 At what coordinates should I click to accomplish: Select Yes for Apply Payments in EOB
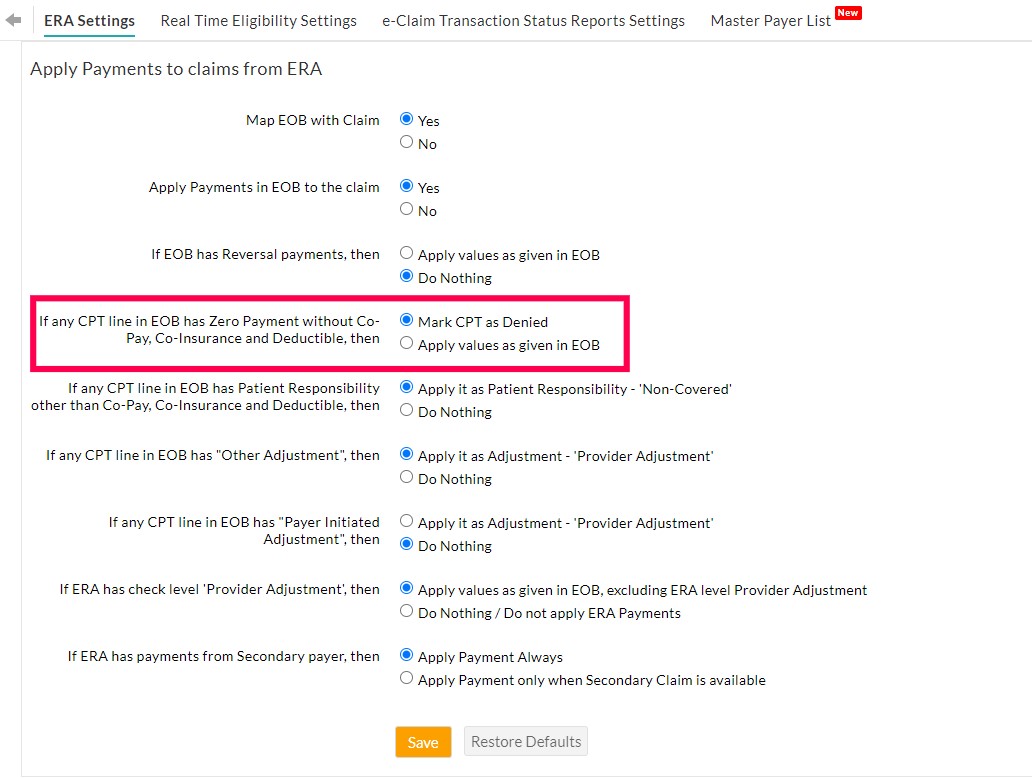[x=406, y=185]
